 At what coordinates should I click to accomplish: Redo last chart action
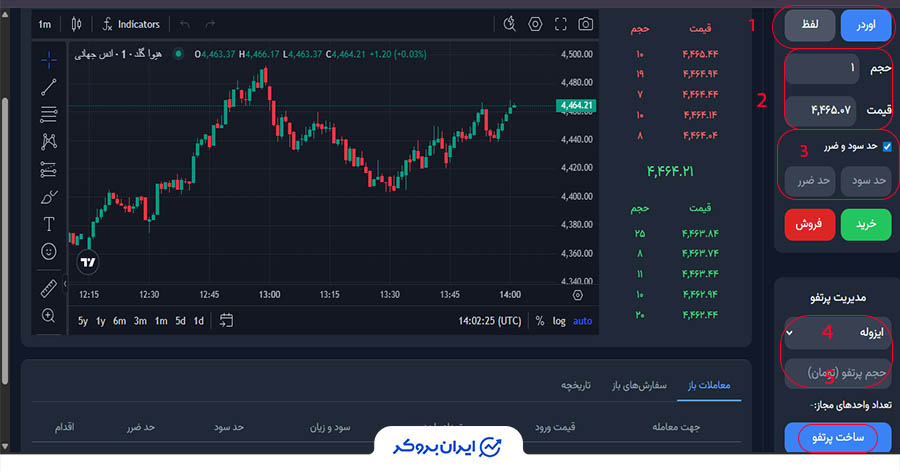coord(210,24)
